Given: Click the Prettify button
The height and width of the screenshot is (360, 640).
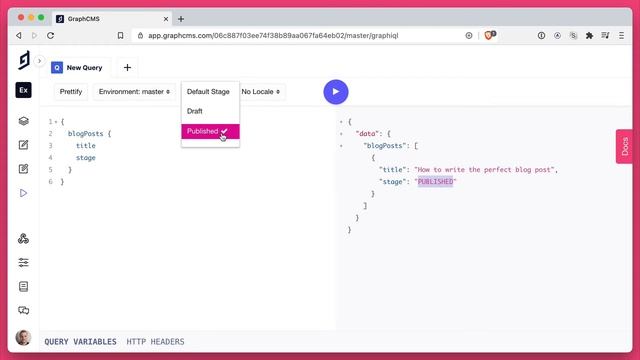Looking at the screenshot, I should 71,92.
